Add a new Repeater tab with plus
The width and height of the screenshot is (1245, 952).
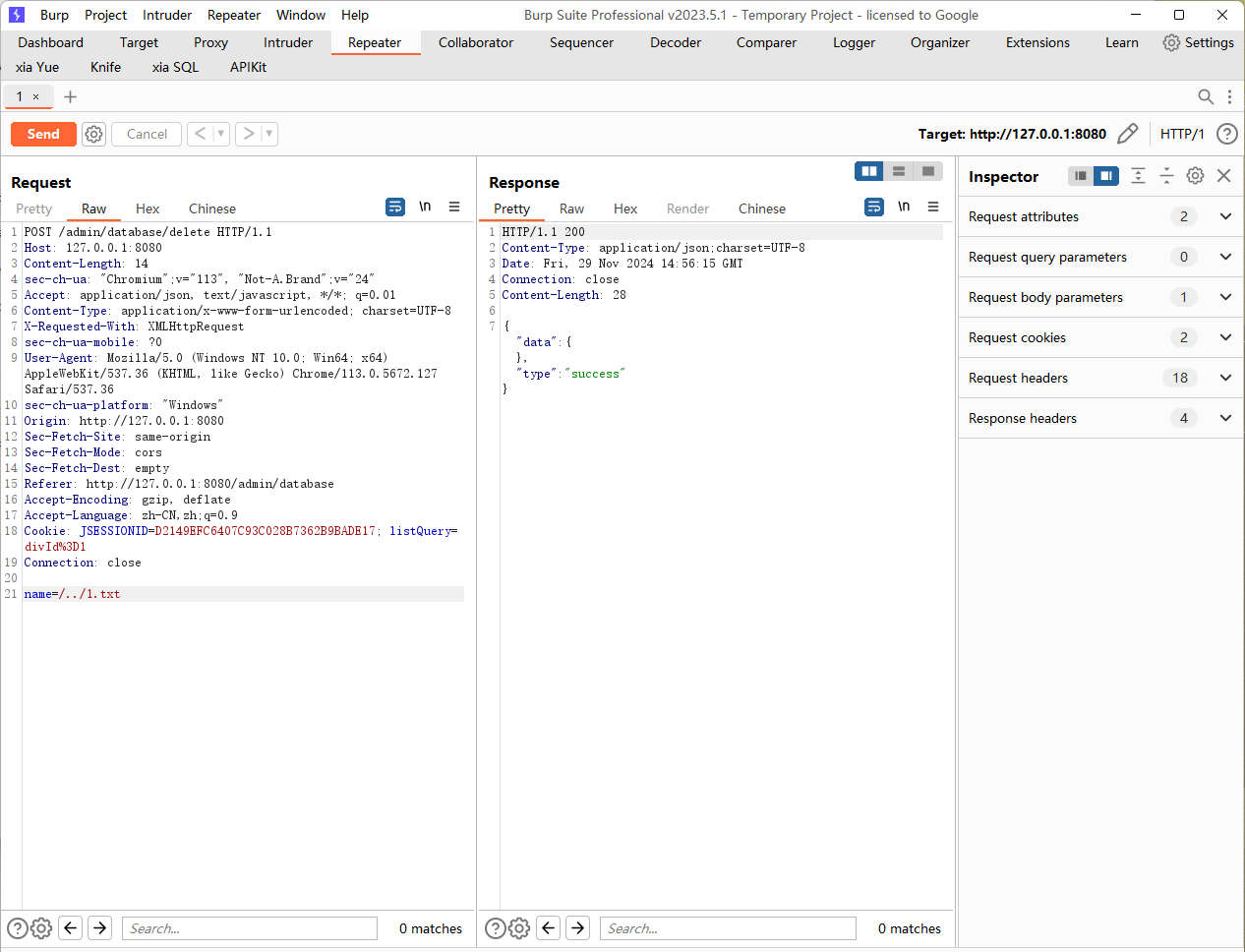[70, 96]
